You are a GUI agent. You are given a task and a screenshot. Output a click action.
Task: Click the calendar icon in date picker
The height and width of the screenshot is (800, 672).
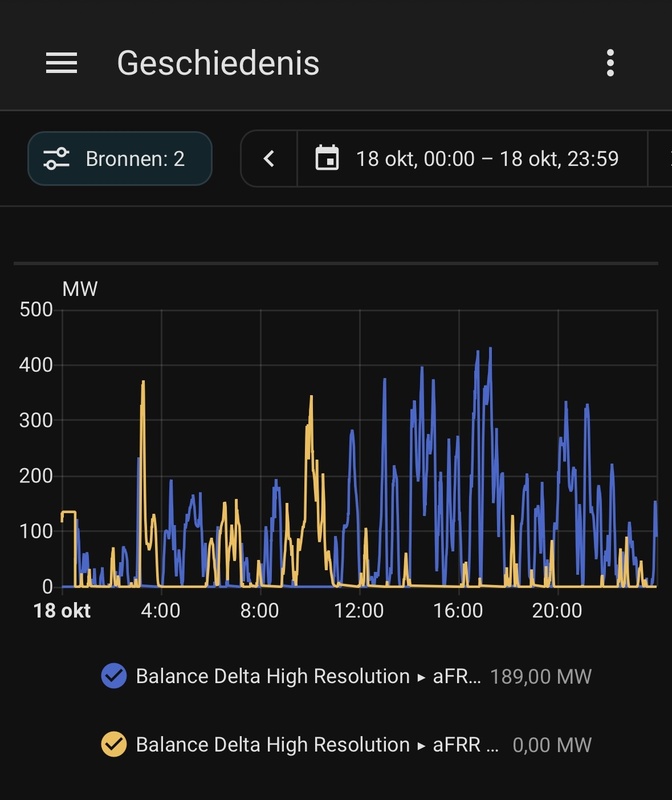(x=327, y=158)
